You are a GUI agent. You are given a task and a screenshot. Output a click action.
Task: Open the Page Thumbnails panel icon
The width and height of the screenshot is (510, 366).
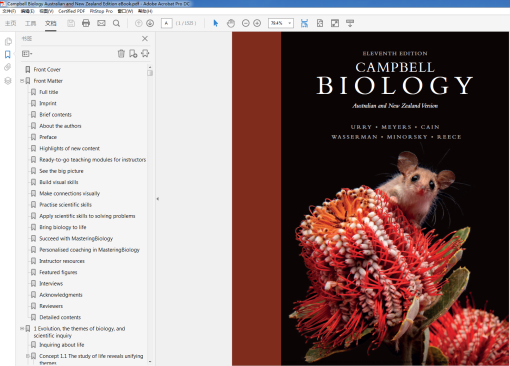(x=8, y=42)
